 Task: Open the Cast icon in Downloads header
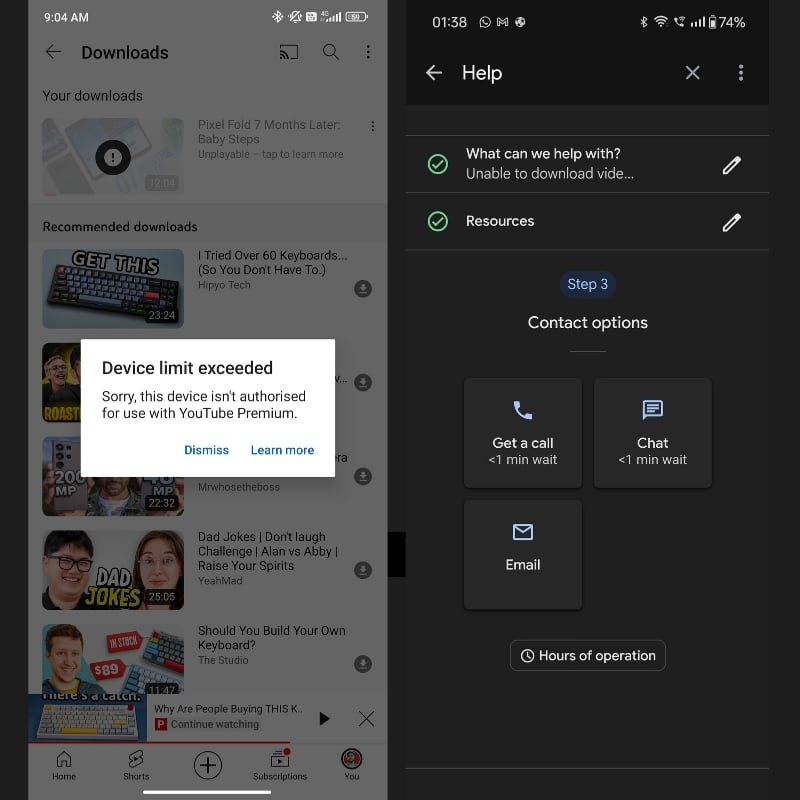[x=289, y=52]
